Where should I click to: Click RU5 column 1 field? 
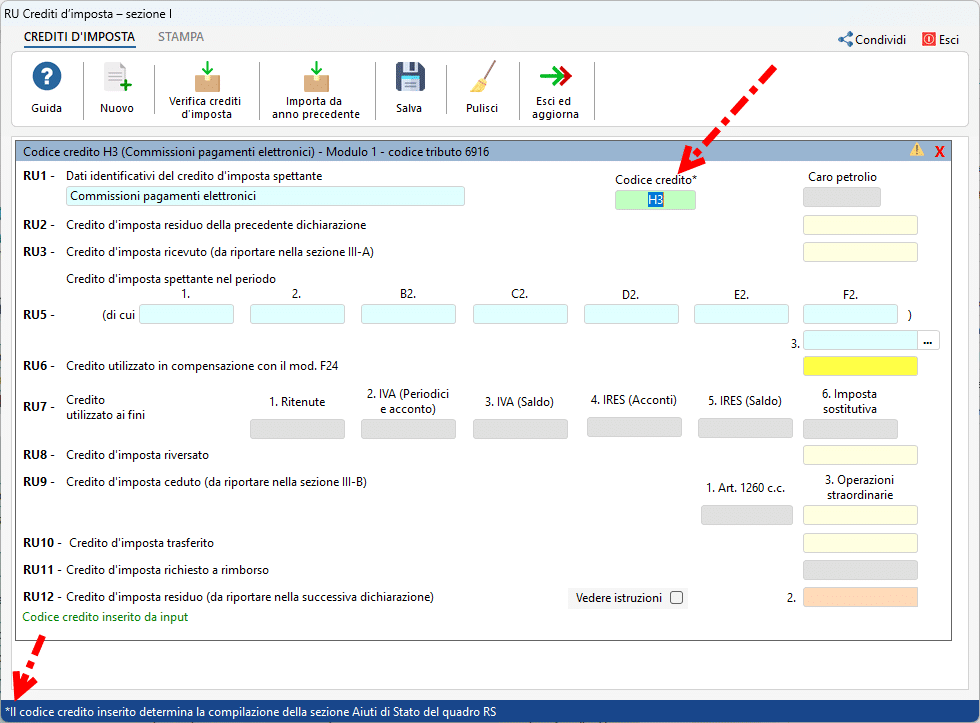(186, 314)
